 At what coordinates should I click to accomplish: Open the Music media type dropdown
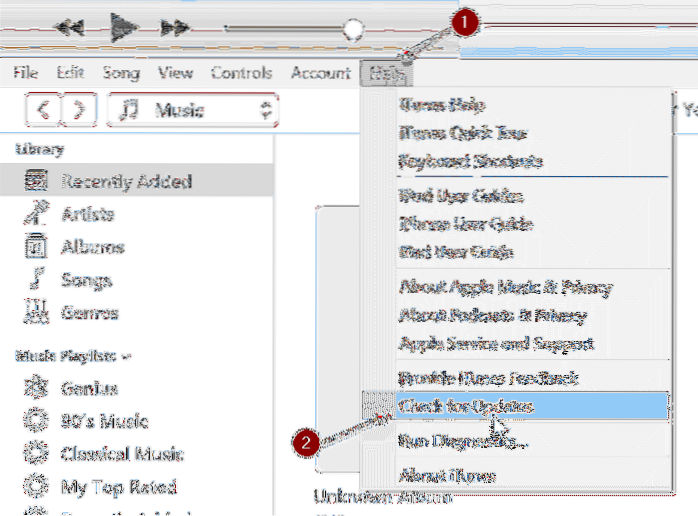coord(194,110)
